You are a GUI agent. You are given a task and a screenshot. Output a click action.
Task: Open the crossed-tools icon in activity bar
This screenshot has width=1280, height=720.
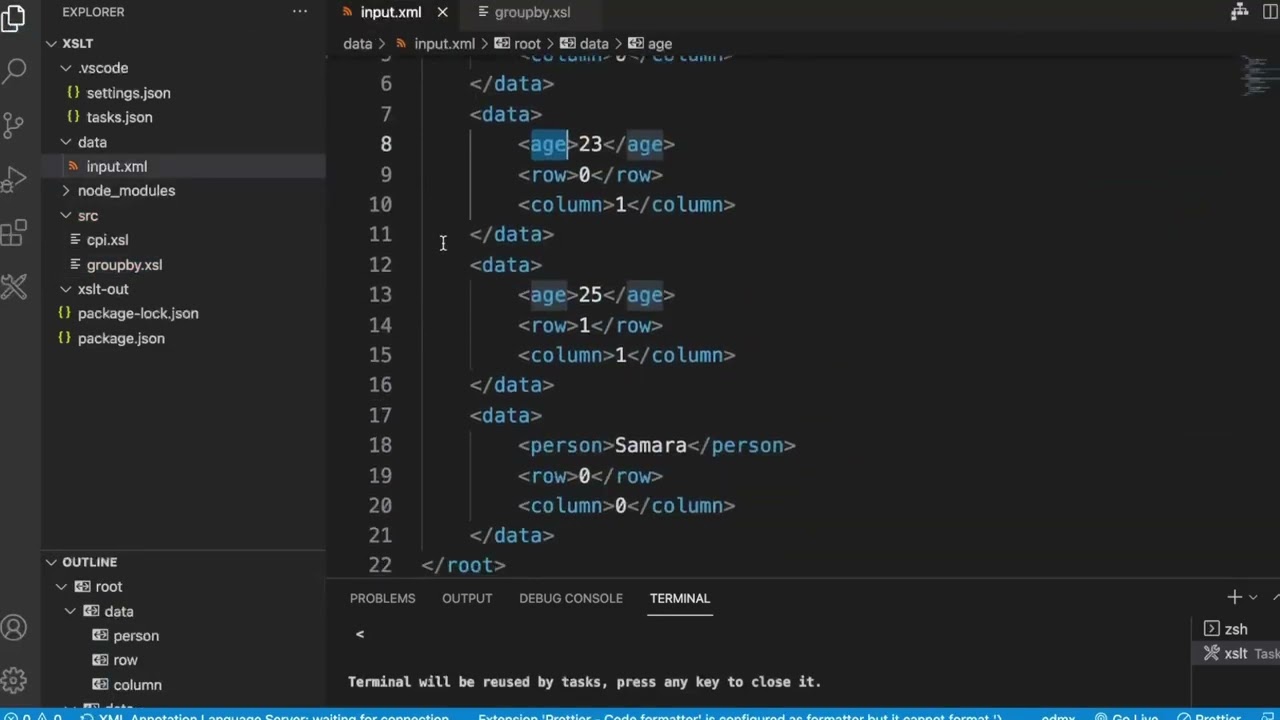(14, 288)
